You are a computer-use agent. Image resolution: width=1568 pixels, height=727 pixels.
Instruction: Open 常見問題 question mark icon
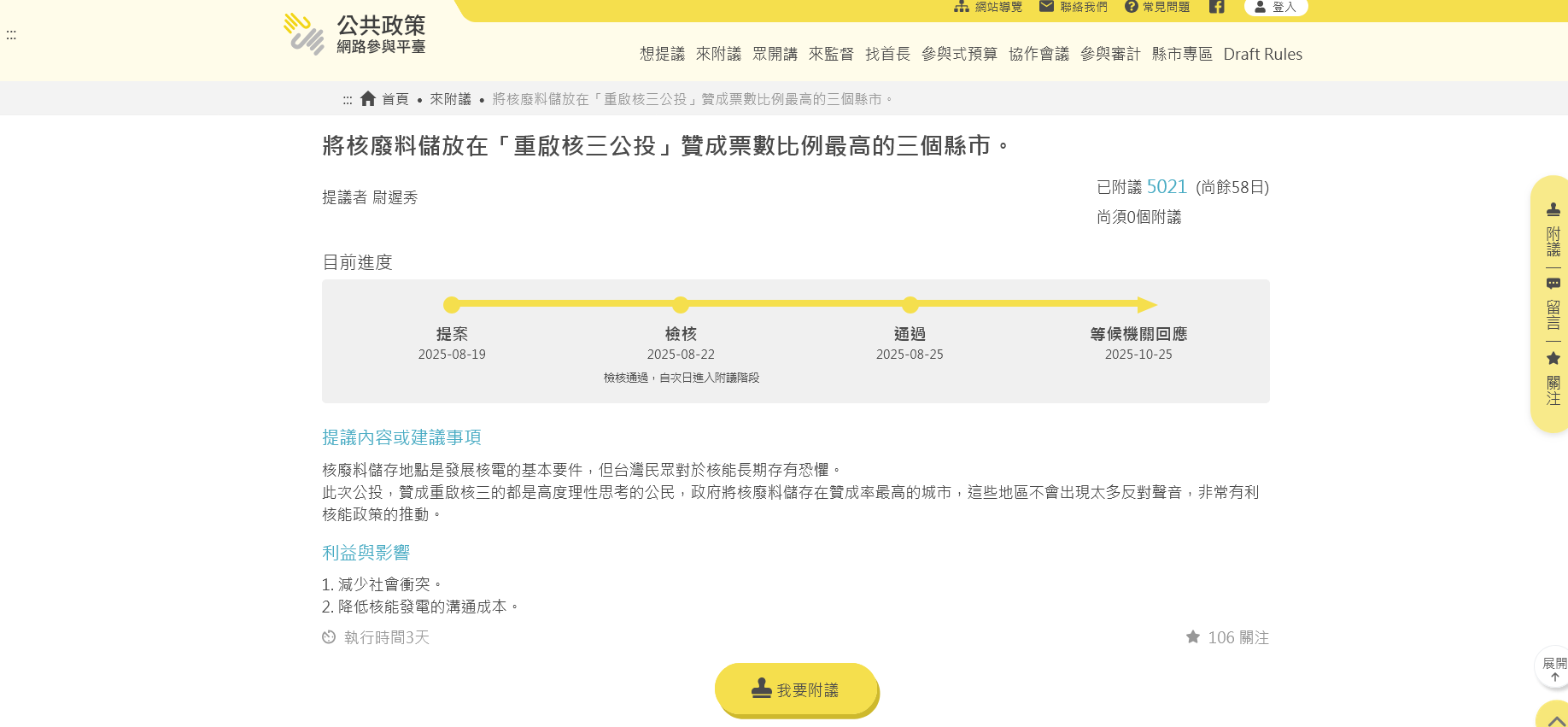coord(1131,7)
